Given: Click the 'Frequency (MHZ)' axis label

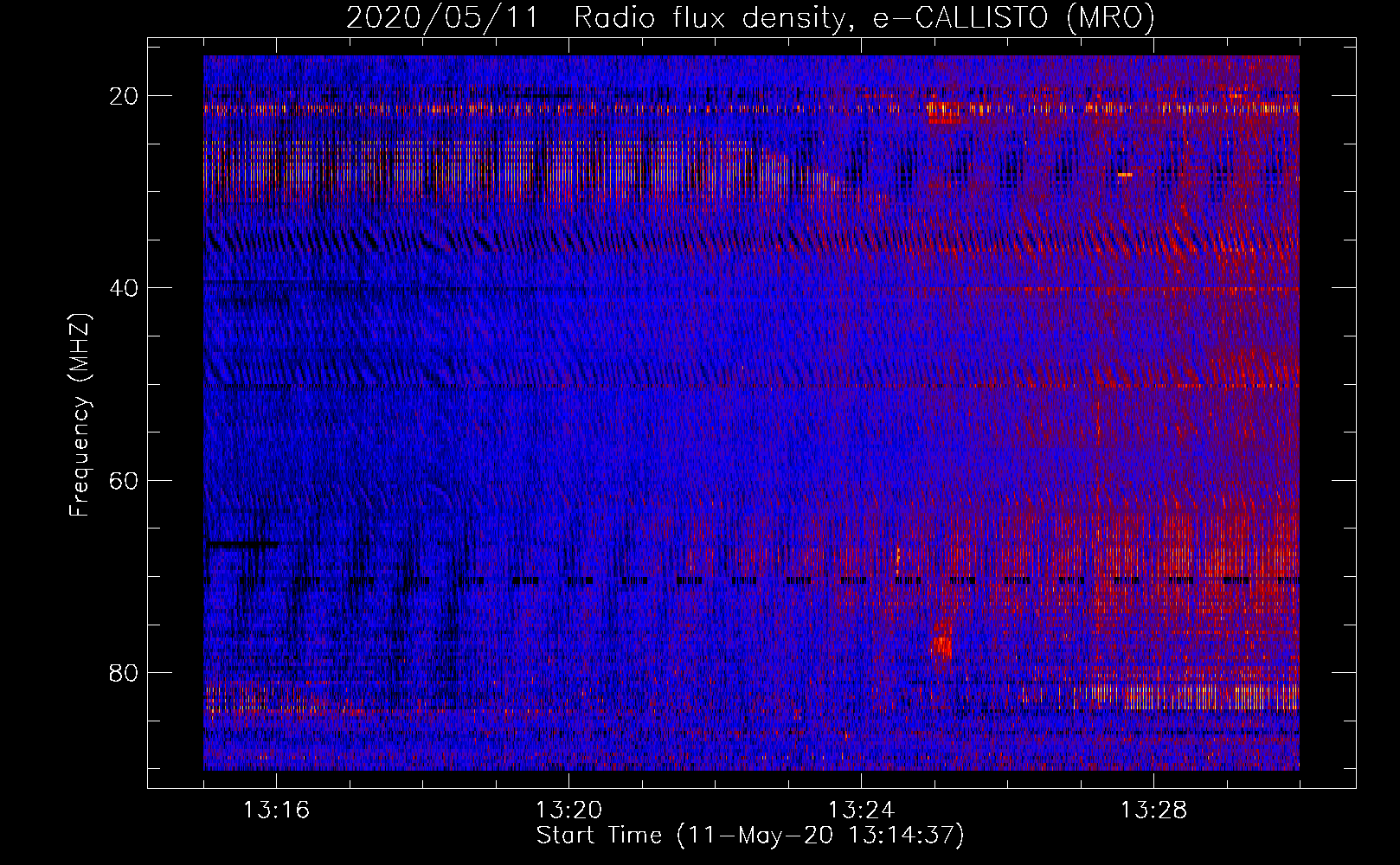Looking at the screenshot, I should tap(80, 416).
